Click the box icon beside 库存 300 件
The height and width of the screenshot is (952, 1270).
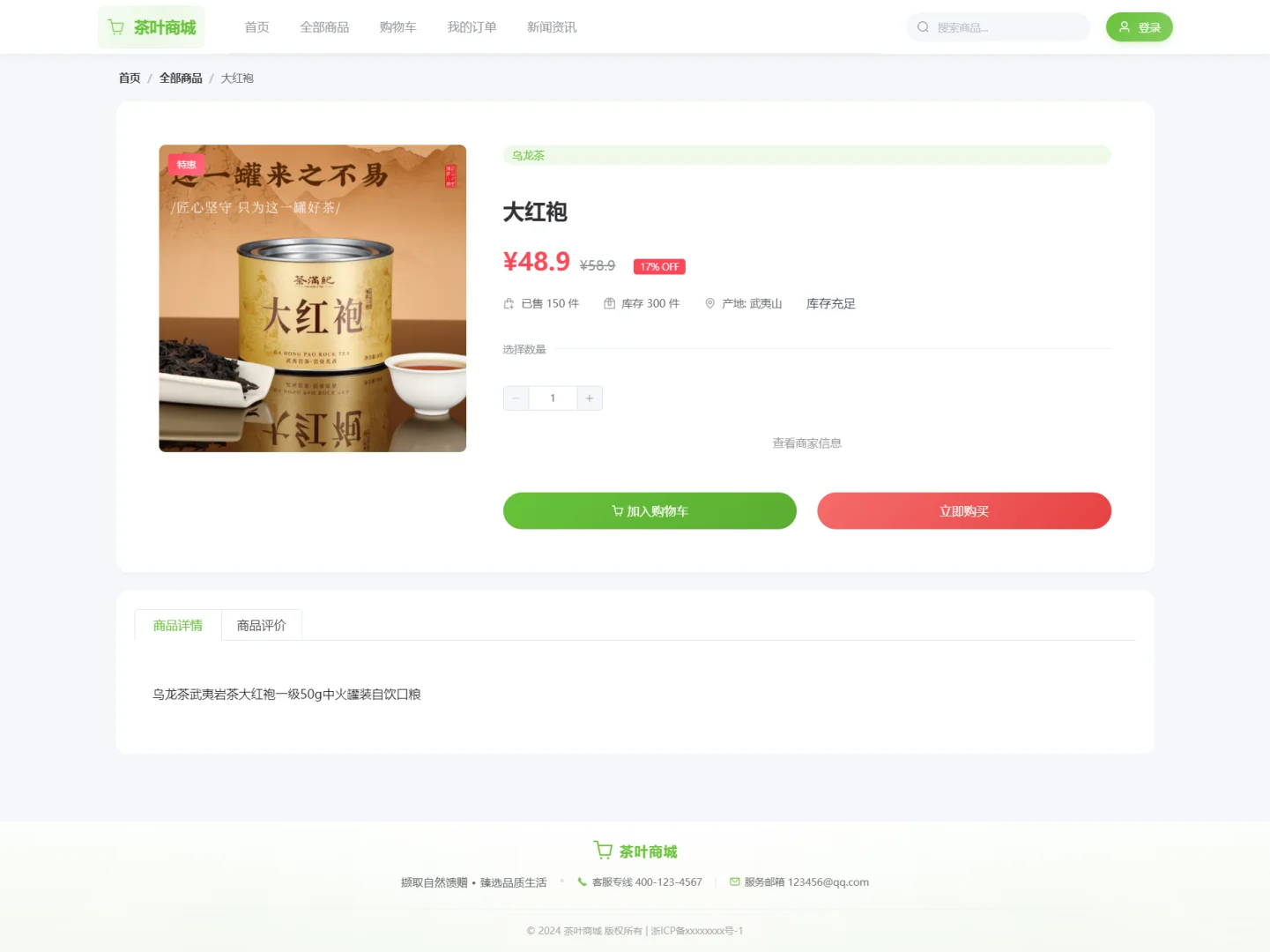coord(608,302)
